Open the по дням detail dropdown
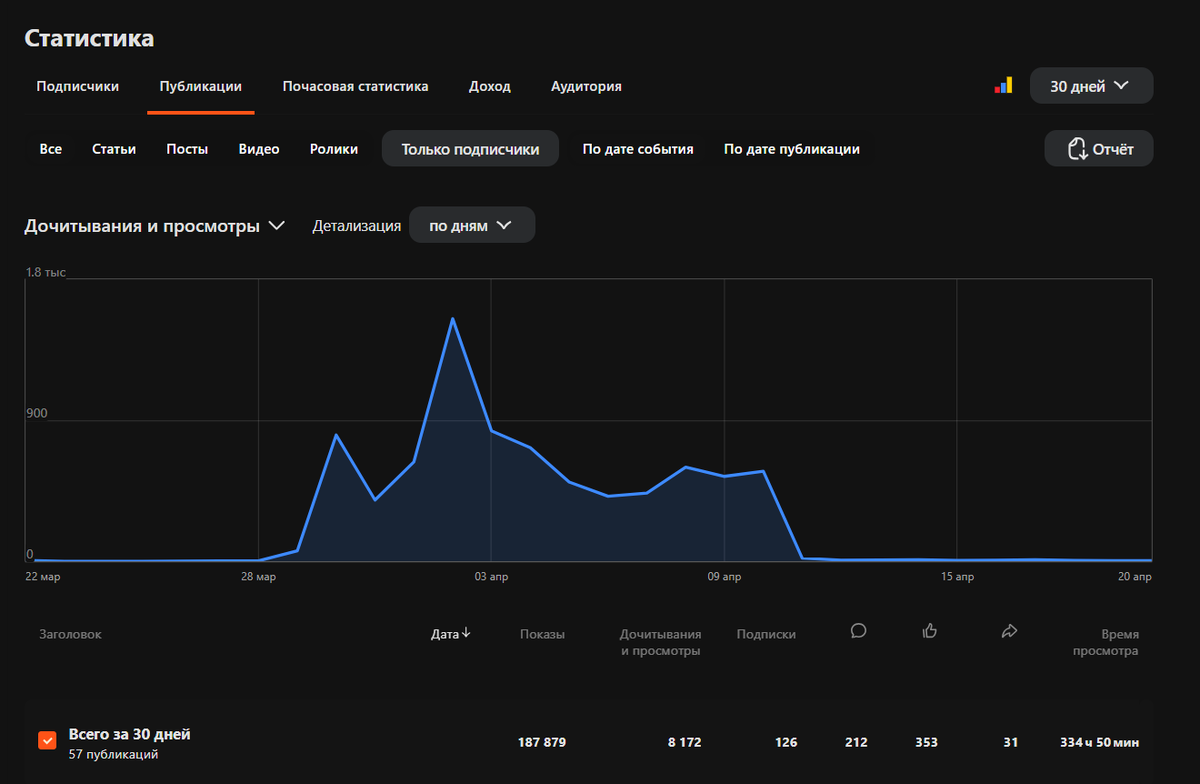Image resolution: width=1200 pixels, height=784 pixels. tap(472, 225)
